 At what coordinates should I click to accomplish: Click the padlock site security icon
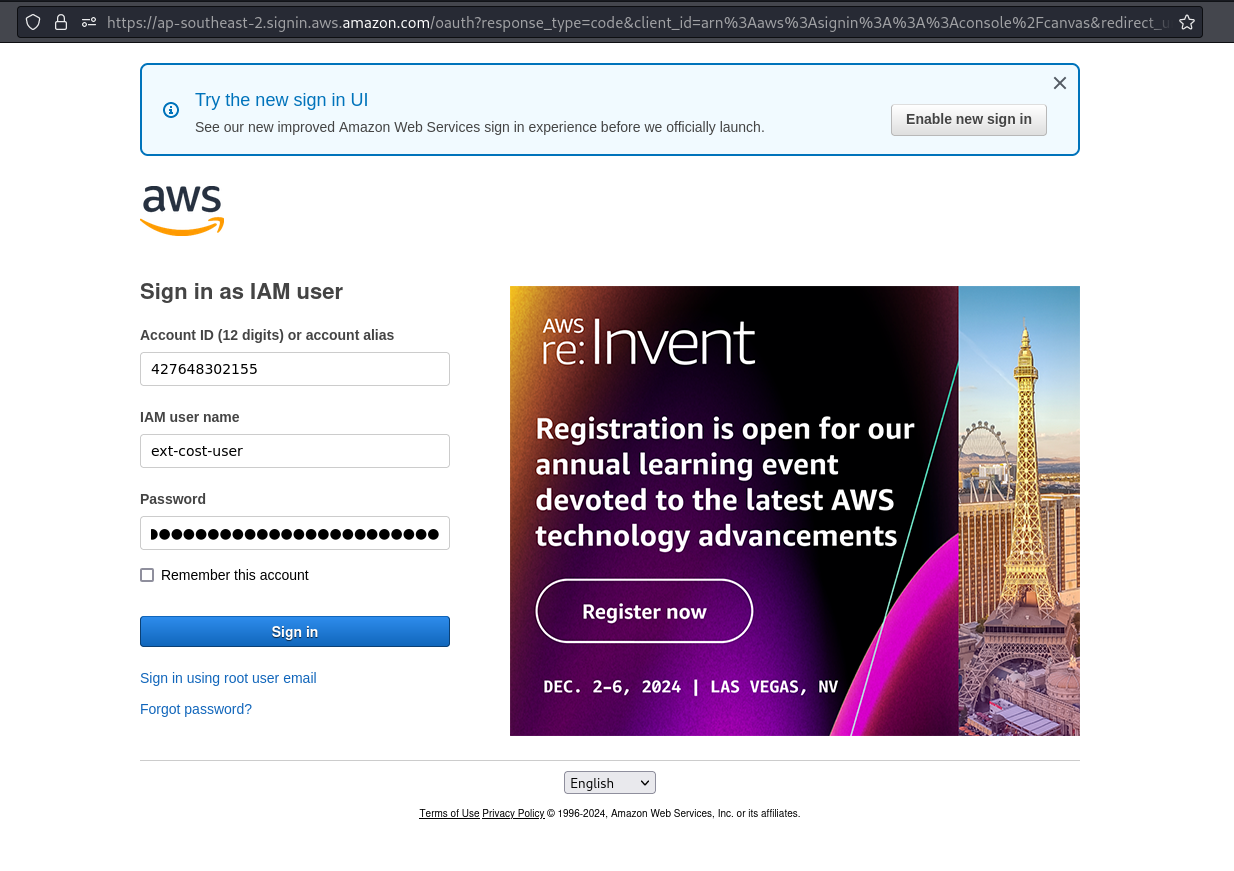[61, 22]
